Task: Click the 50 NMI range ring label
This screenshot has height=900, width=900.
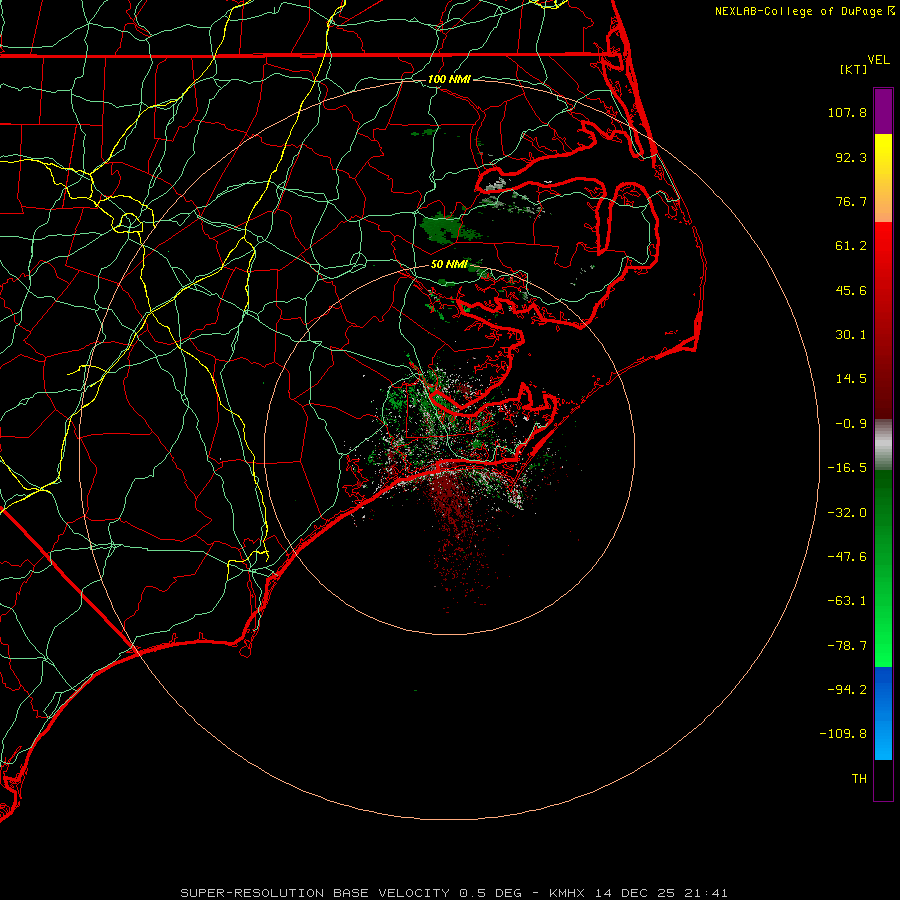Action: 449,264
